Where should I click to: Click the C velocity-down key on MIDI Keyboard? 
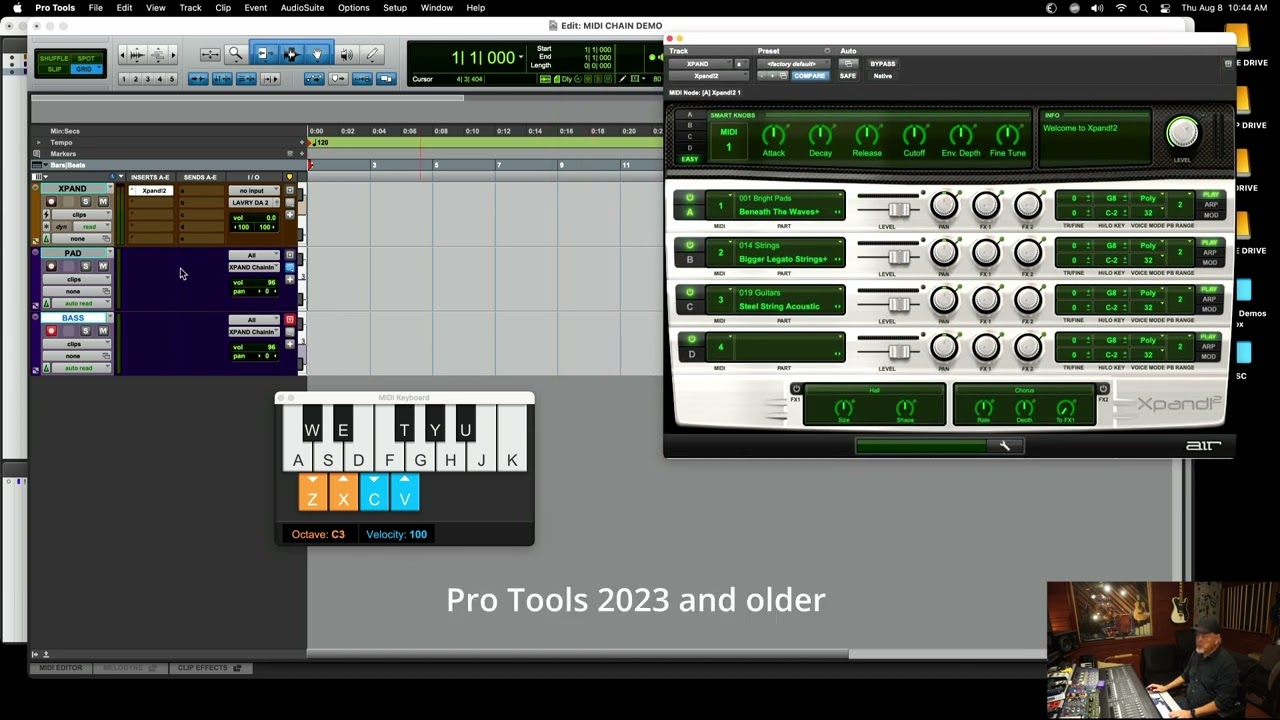(x=374, y=493)
